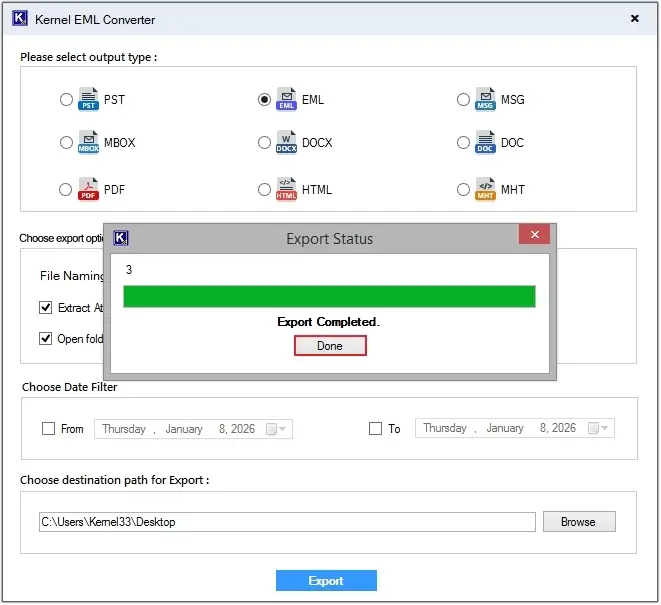Click the DOC file format icon
Viewport: 661px width, 605px height.
pos(485,142)
